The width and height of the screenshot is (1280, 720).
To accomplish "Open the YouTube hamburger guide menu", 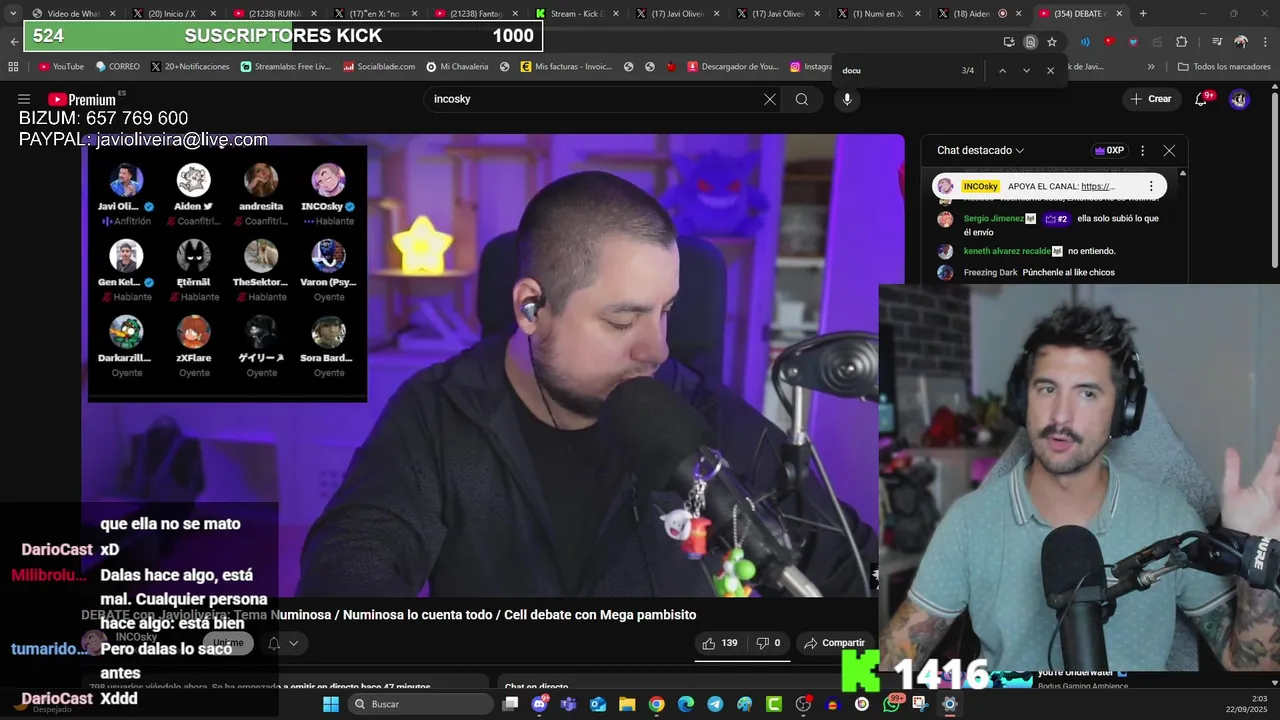I will [x=24, y=99].
